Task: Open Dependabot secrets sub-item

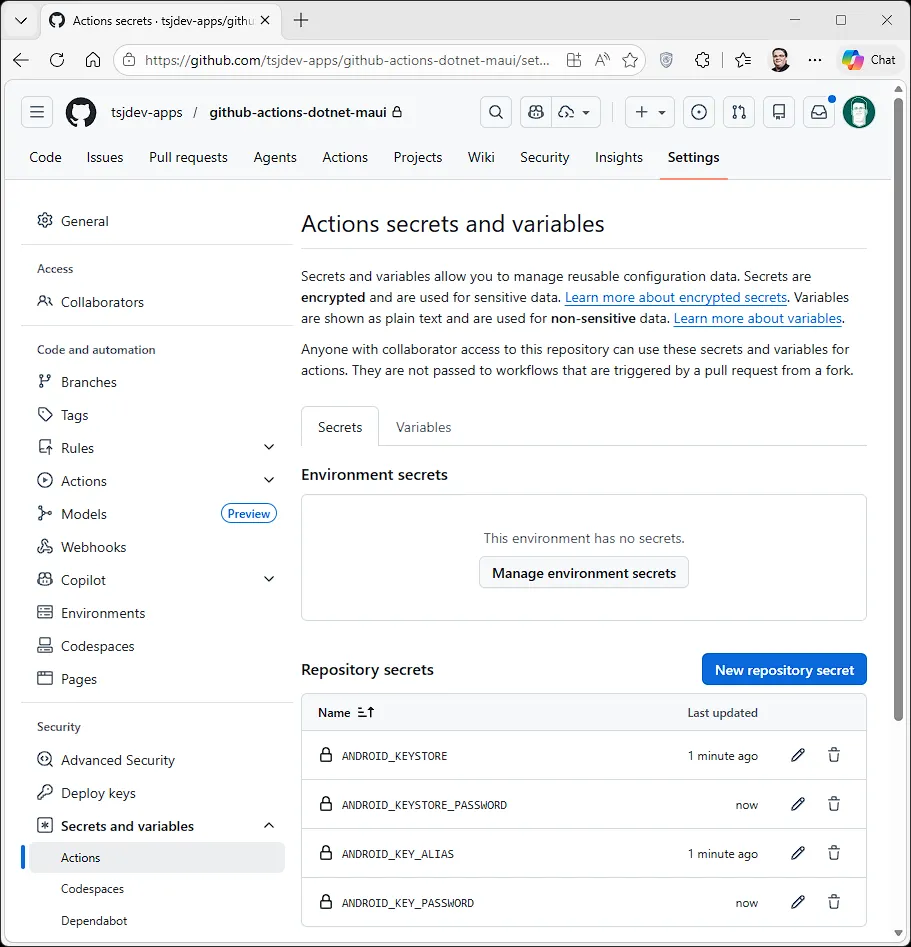Action: (x=156, y=920)
